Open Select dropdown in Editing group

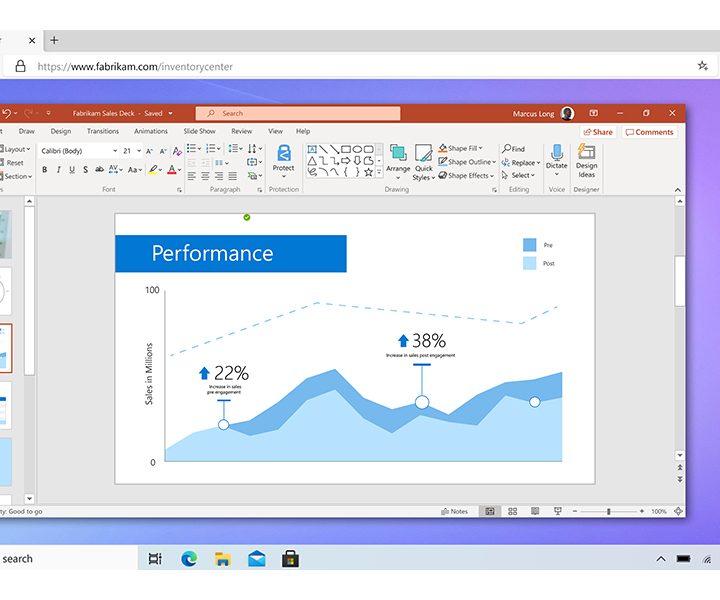(518, 175)
